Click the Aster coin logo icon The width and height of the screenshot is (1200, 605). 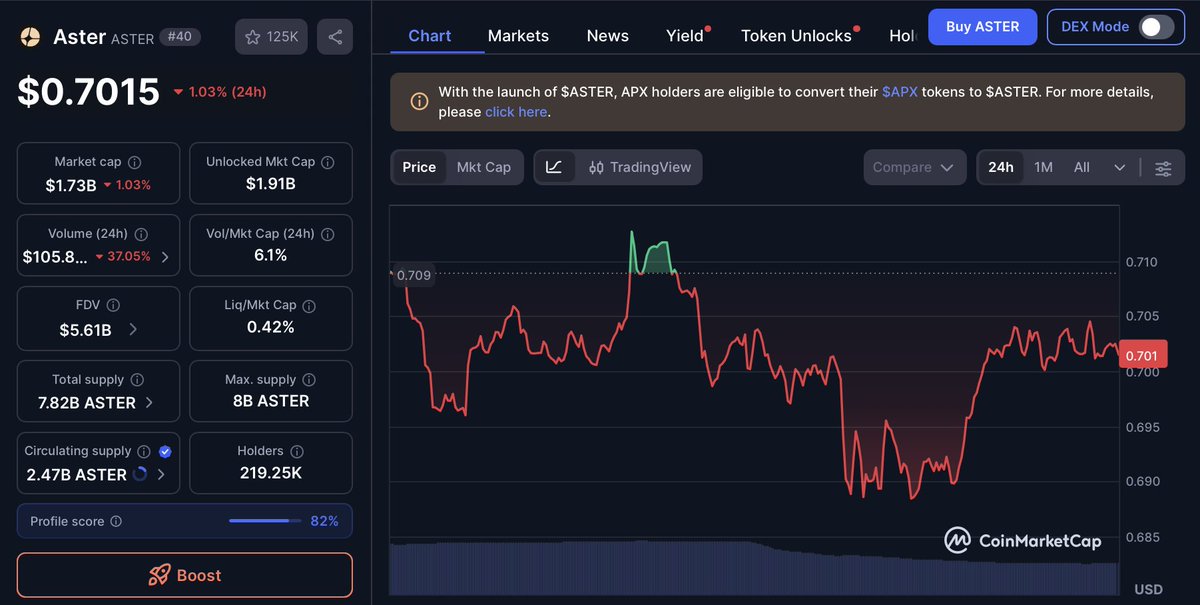click(31, 37)
